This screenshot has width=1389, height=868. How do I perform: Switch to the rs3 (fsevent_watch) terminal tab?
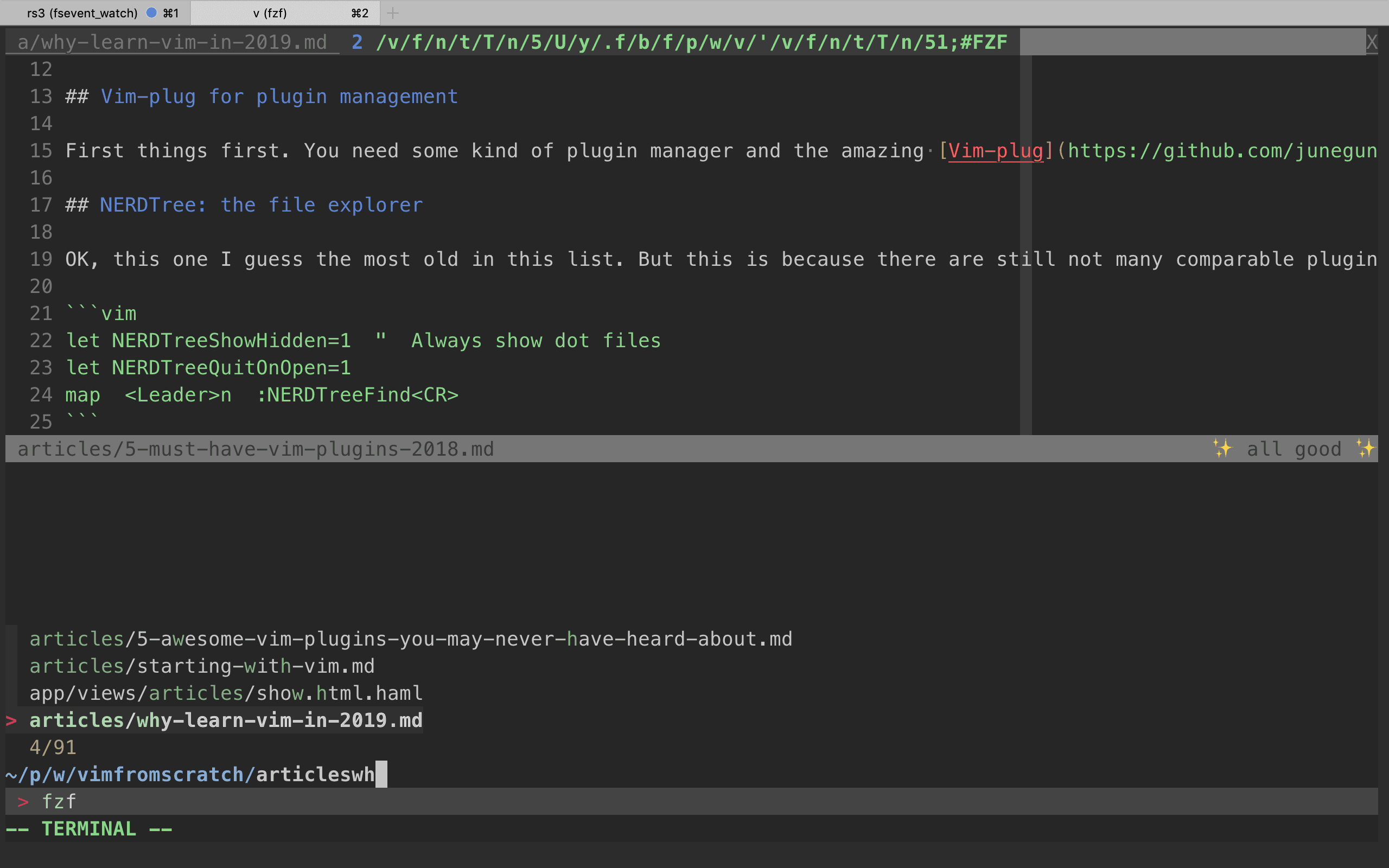coord(95,12)
